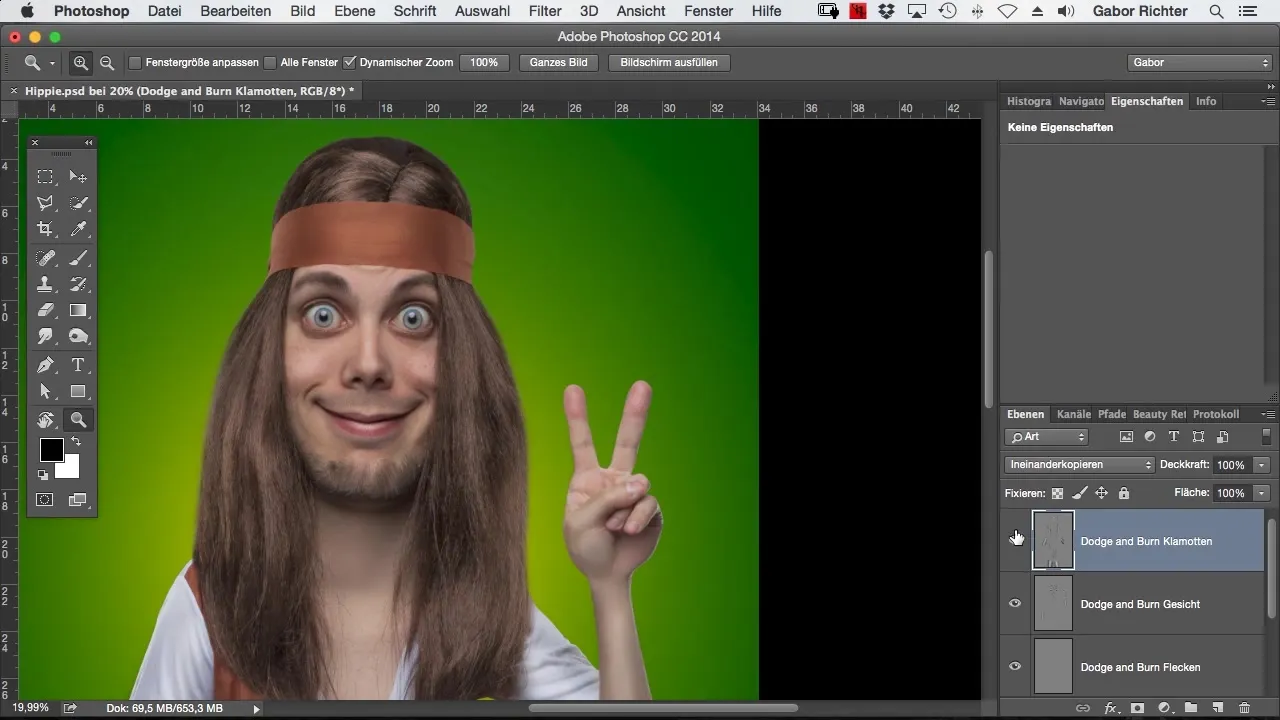Select the Move tool
This screenshot has height=720, width=1280.
78,177
